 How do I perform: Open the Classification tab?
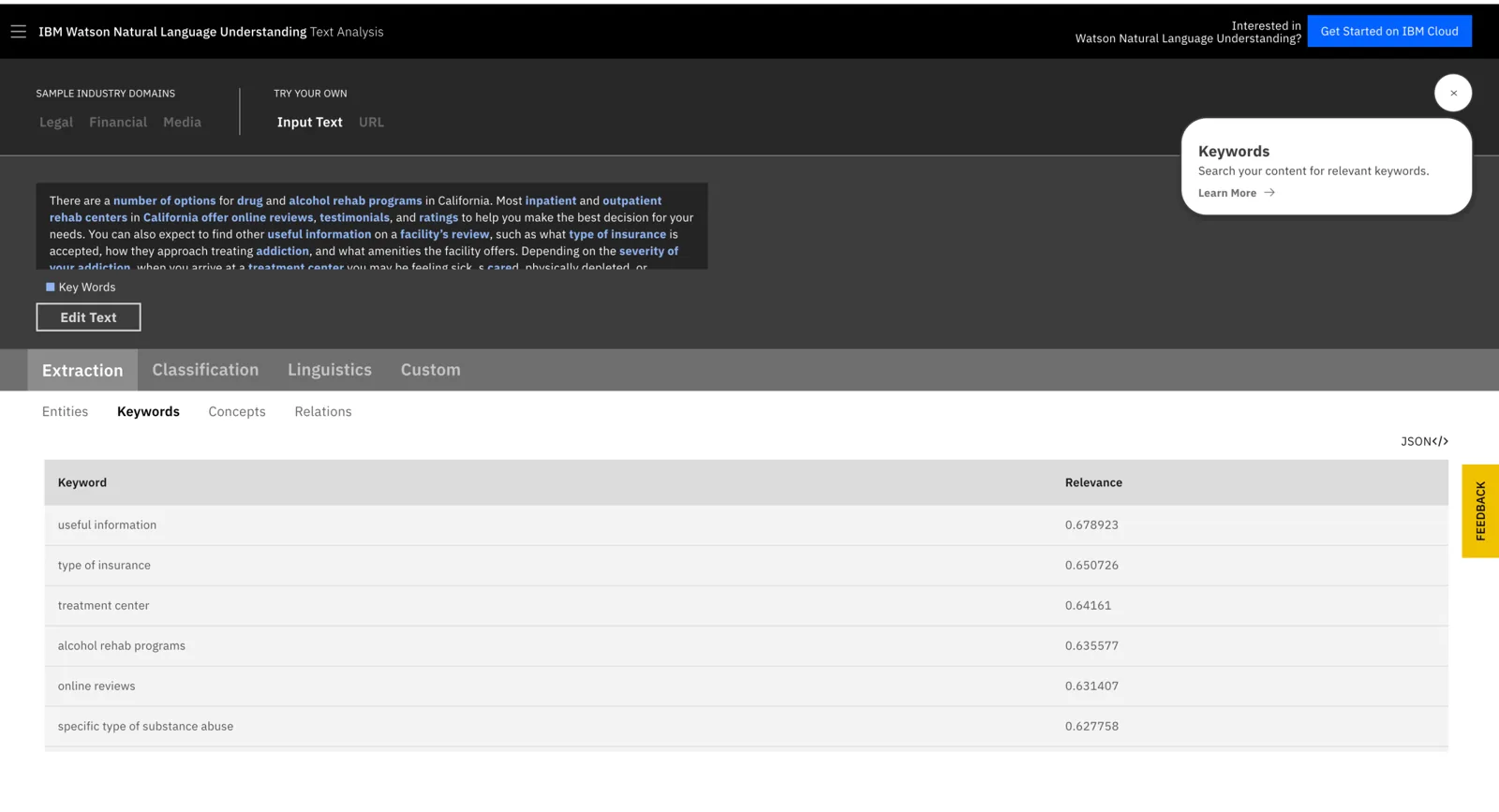tap(205, 370)
